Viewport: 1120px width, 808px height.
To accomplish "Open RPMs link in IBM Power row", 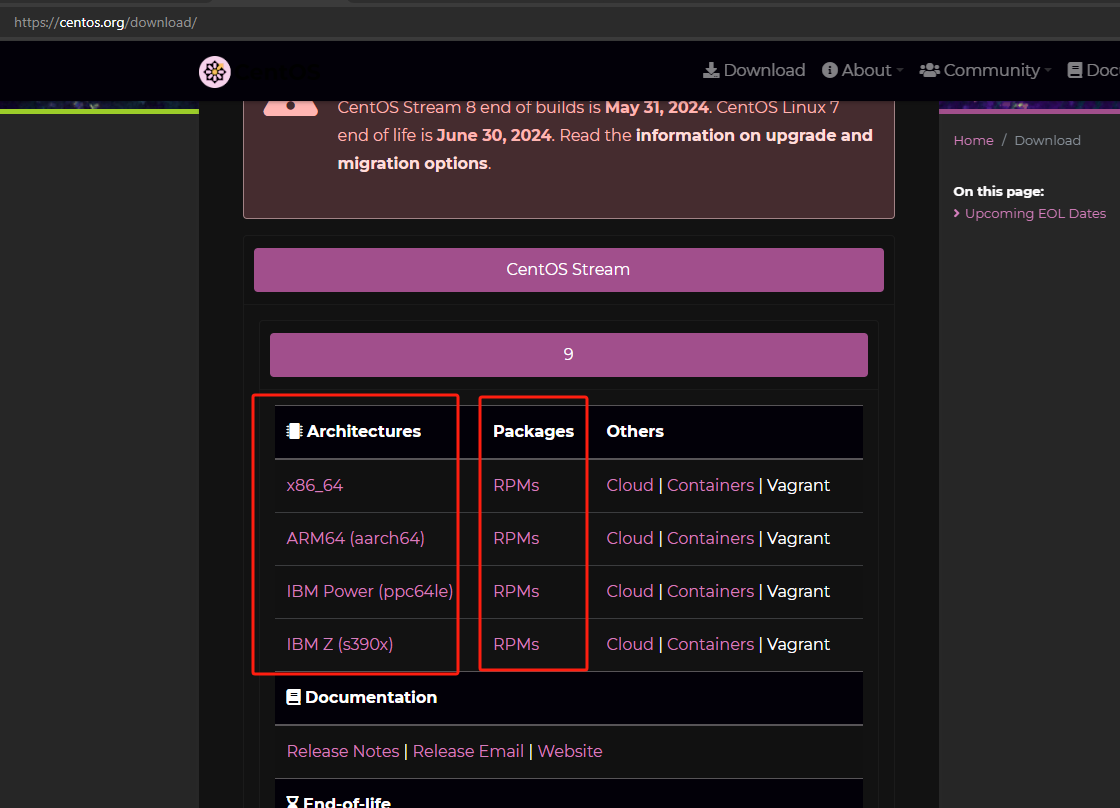I will [x=516, y=591].
